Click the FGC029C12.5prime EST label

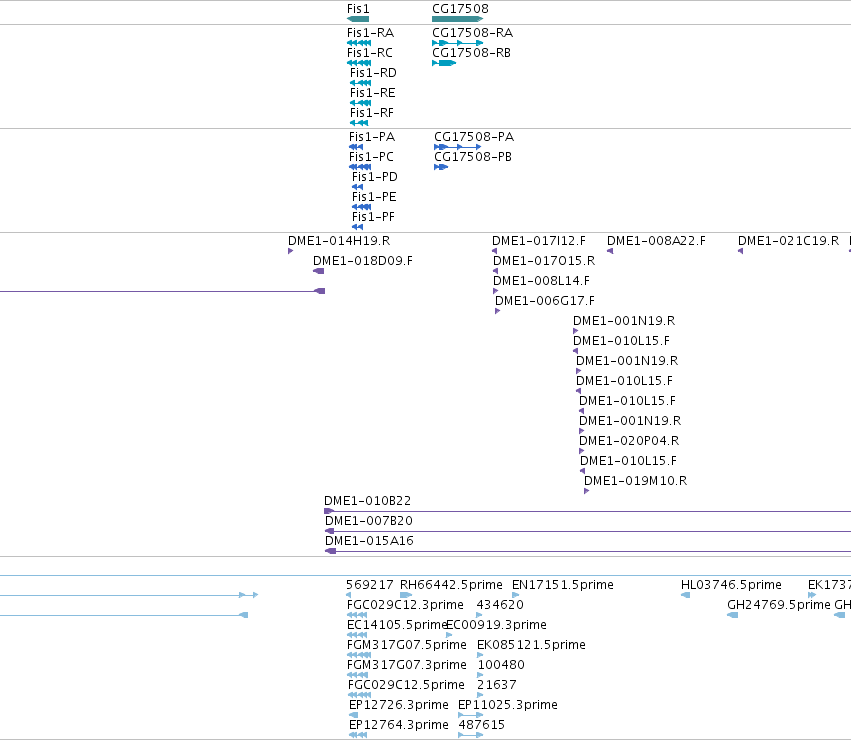coord(406,685)
